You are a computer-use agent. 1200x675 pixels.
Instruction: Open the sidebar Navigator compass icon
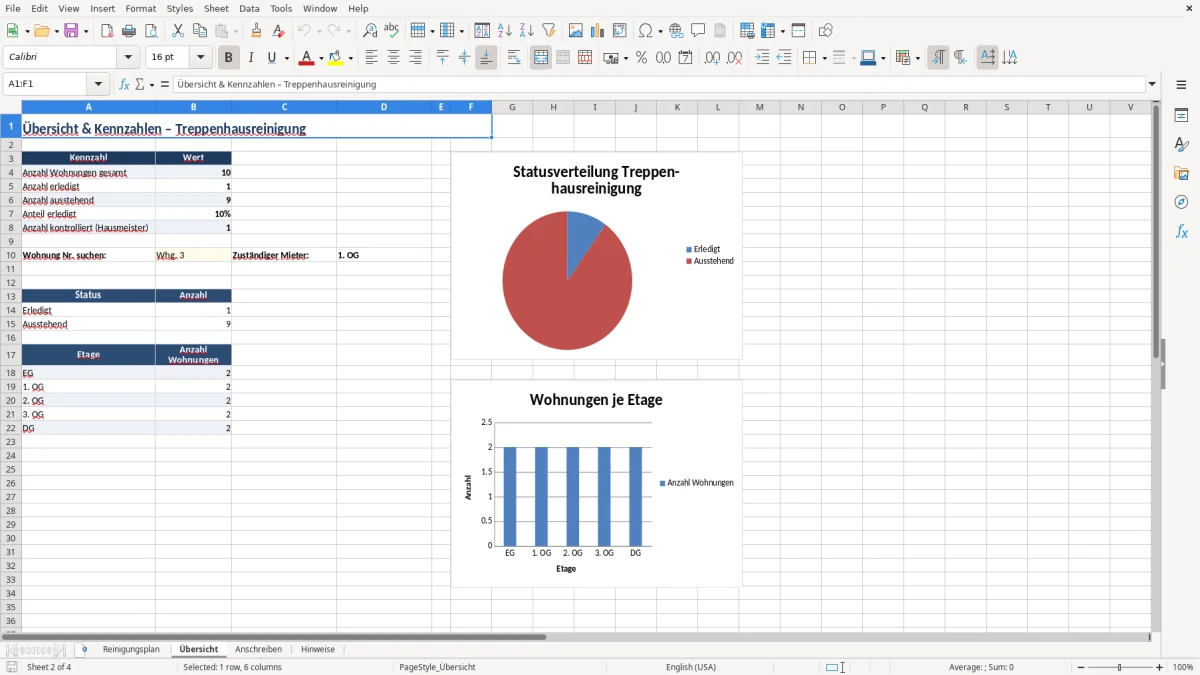[x=1181, y=202]
